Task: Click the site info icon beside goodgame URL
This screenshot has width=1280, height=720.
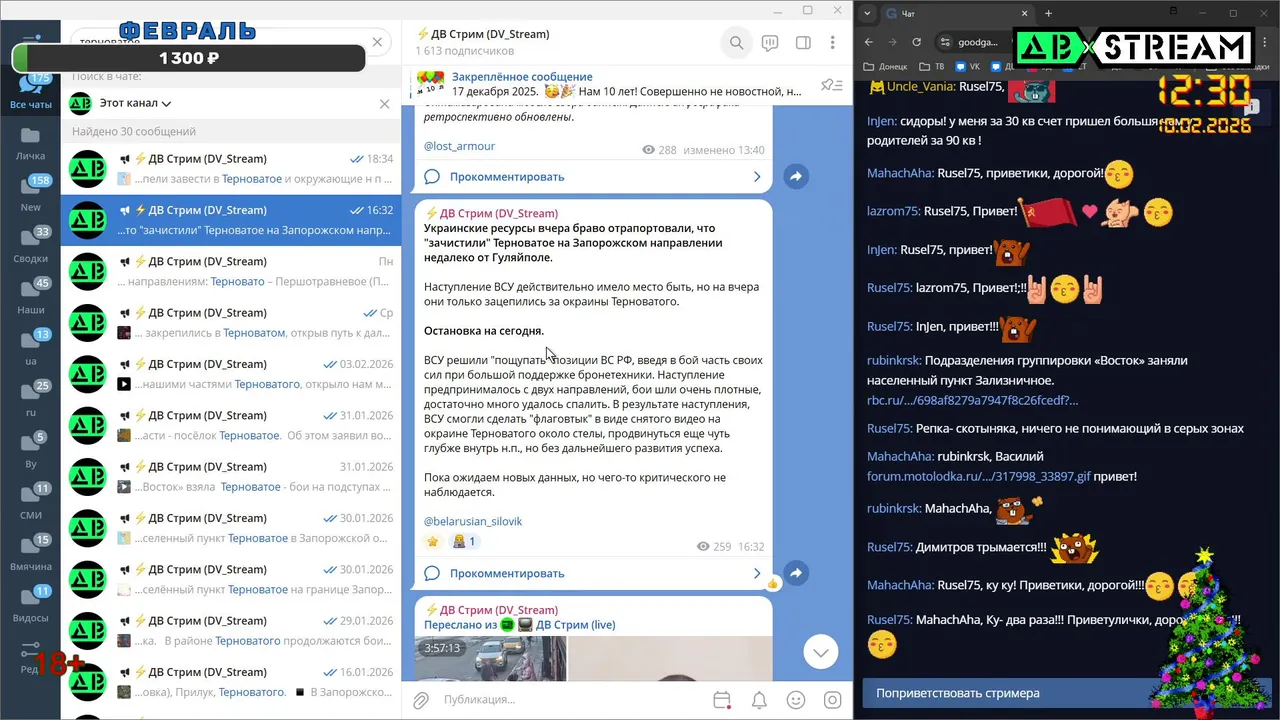Action: [x=946, y=42]
